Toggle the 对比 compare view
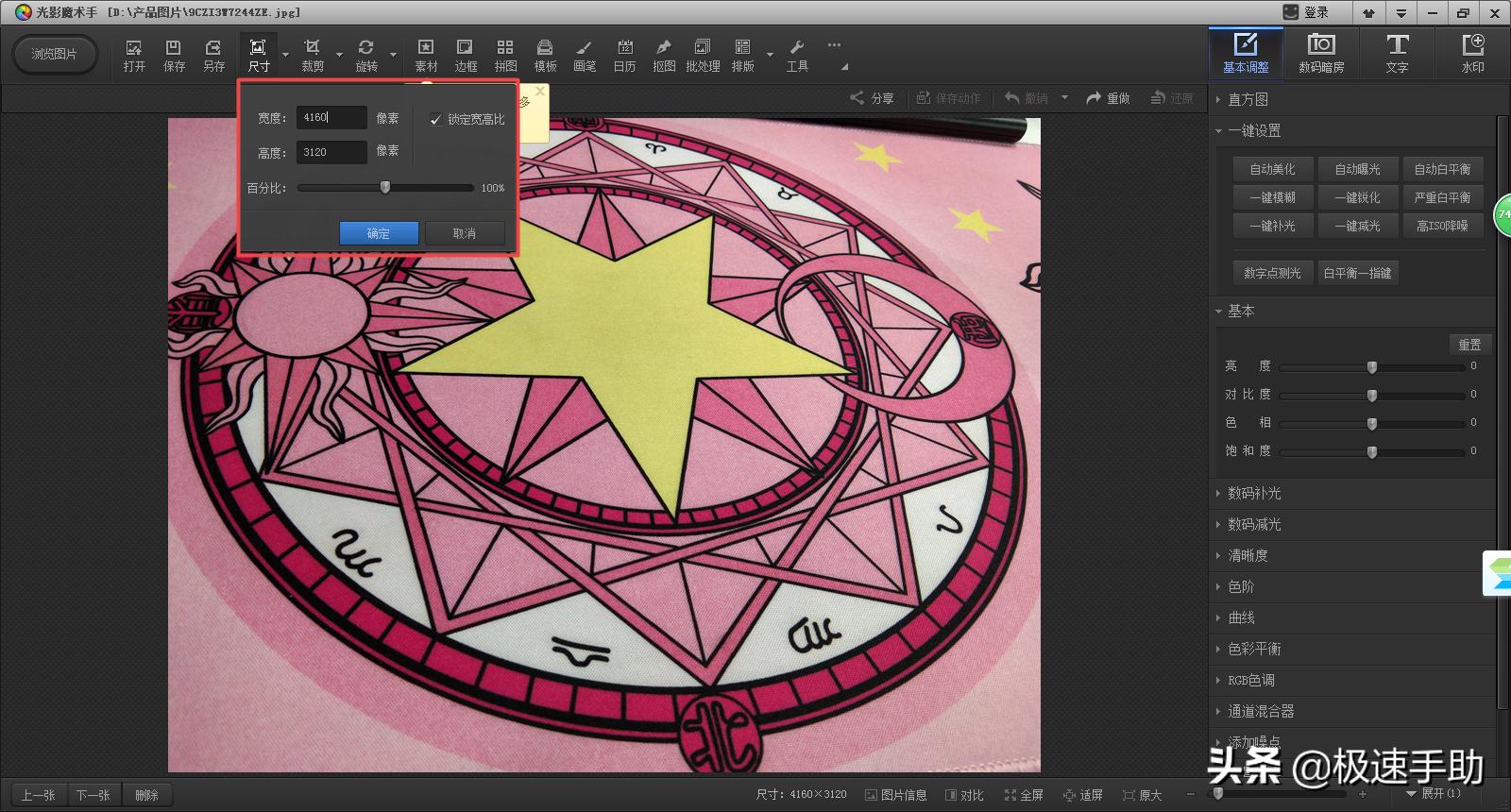The image size is (1511, 812). coord(964,795)
